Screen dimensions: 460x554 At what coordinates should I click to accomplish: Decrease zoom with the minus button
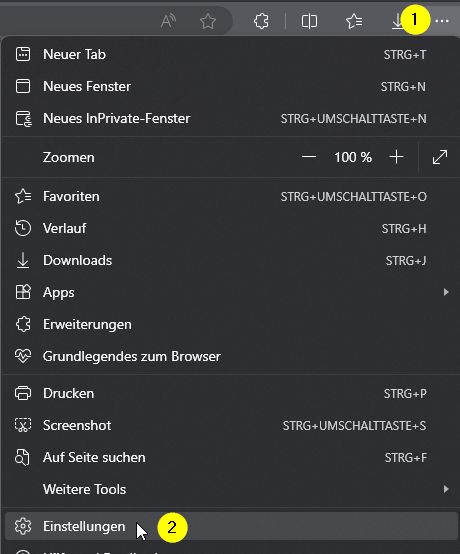click(309, 157)
